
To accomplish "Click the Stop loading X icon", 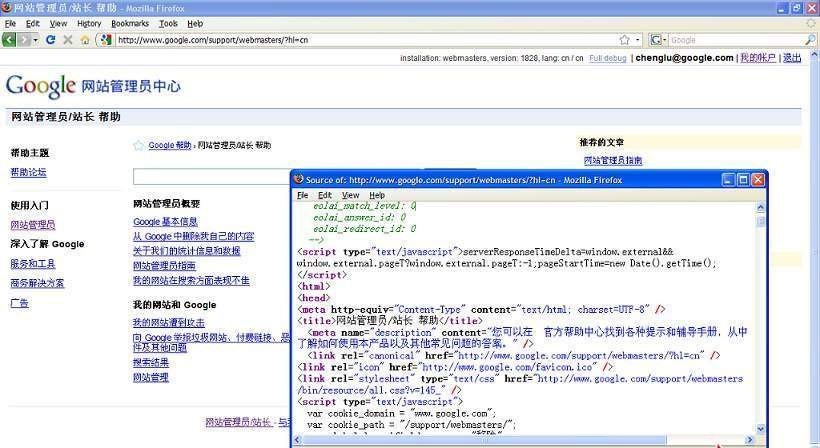I will [67, 40].
